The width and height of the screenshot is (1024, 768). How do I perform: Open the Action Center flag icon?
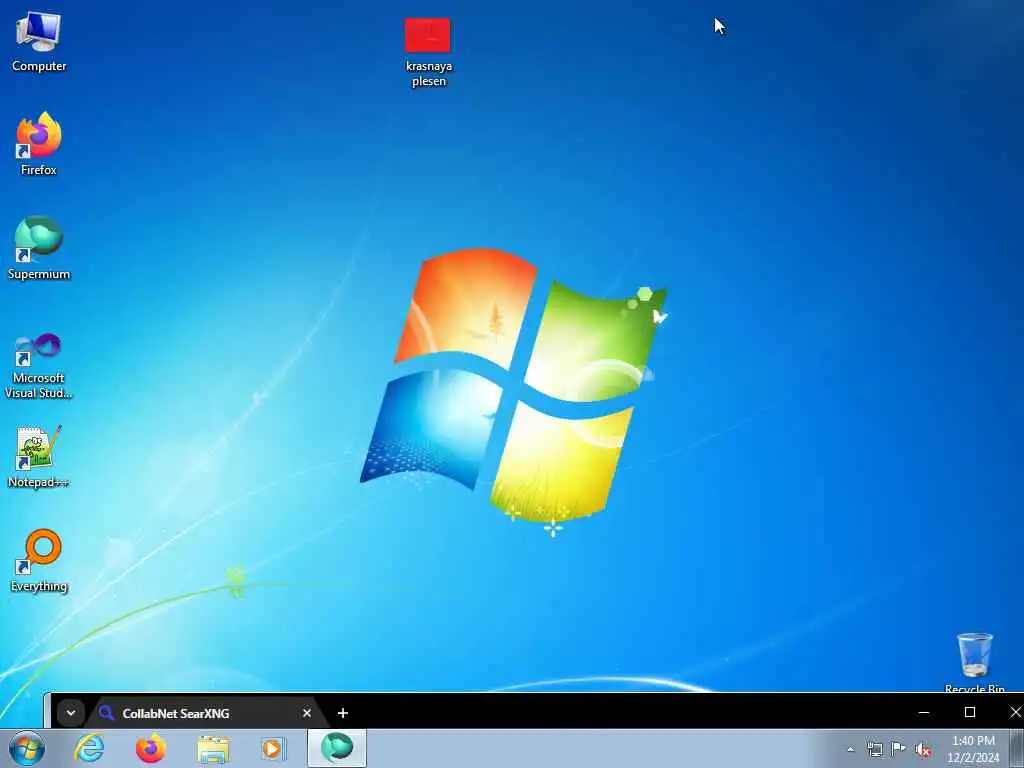coord(899,748)
